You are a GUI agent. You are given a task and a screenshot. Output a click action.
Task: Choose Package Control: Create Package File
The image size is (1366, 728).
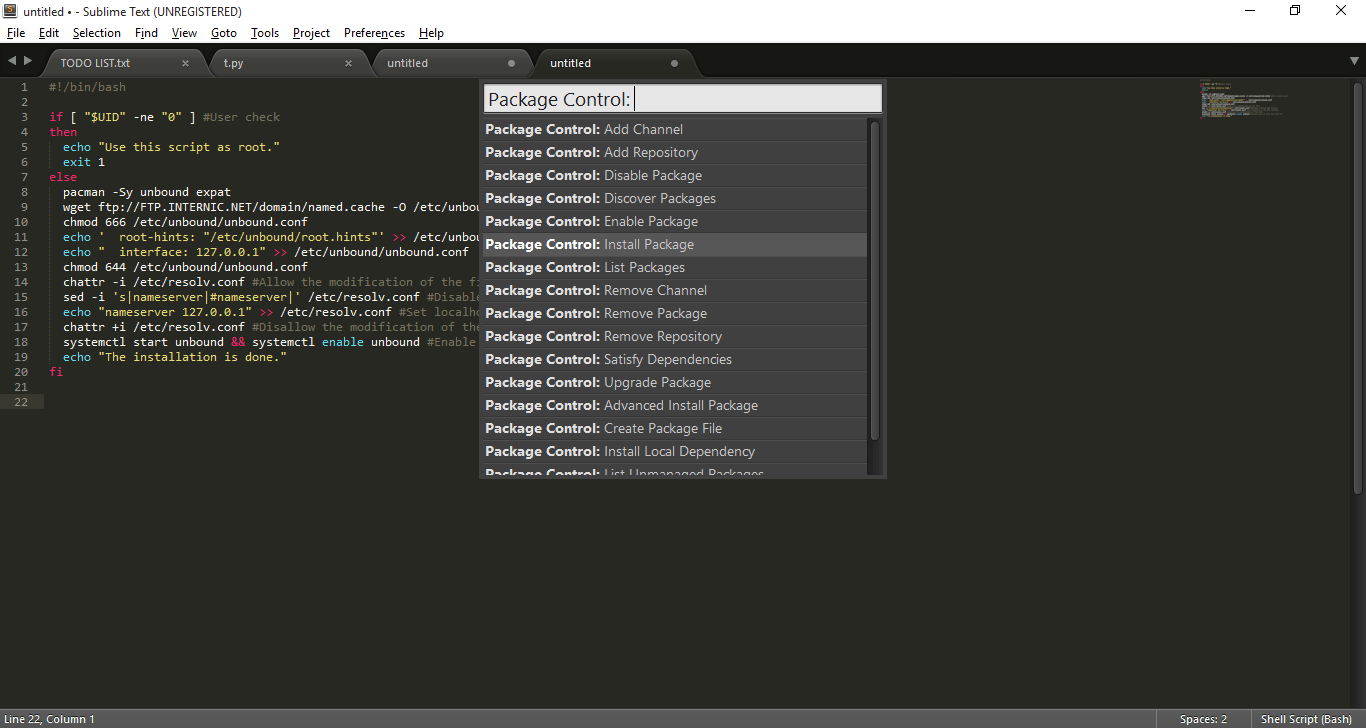pyautogui.click(x=675, y=428)
